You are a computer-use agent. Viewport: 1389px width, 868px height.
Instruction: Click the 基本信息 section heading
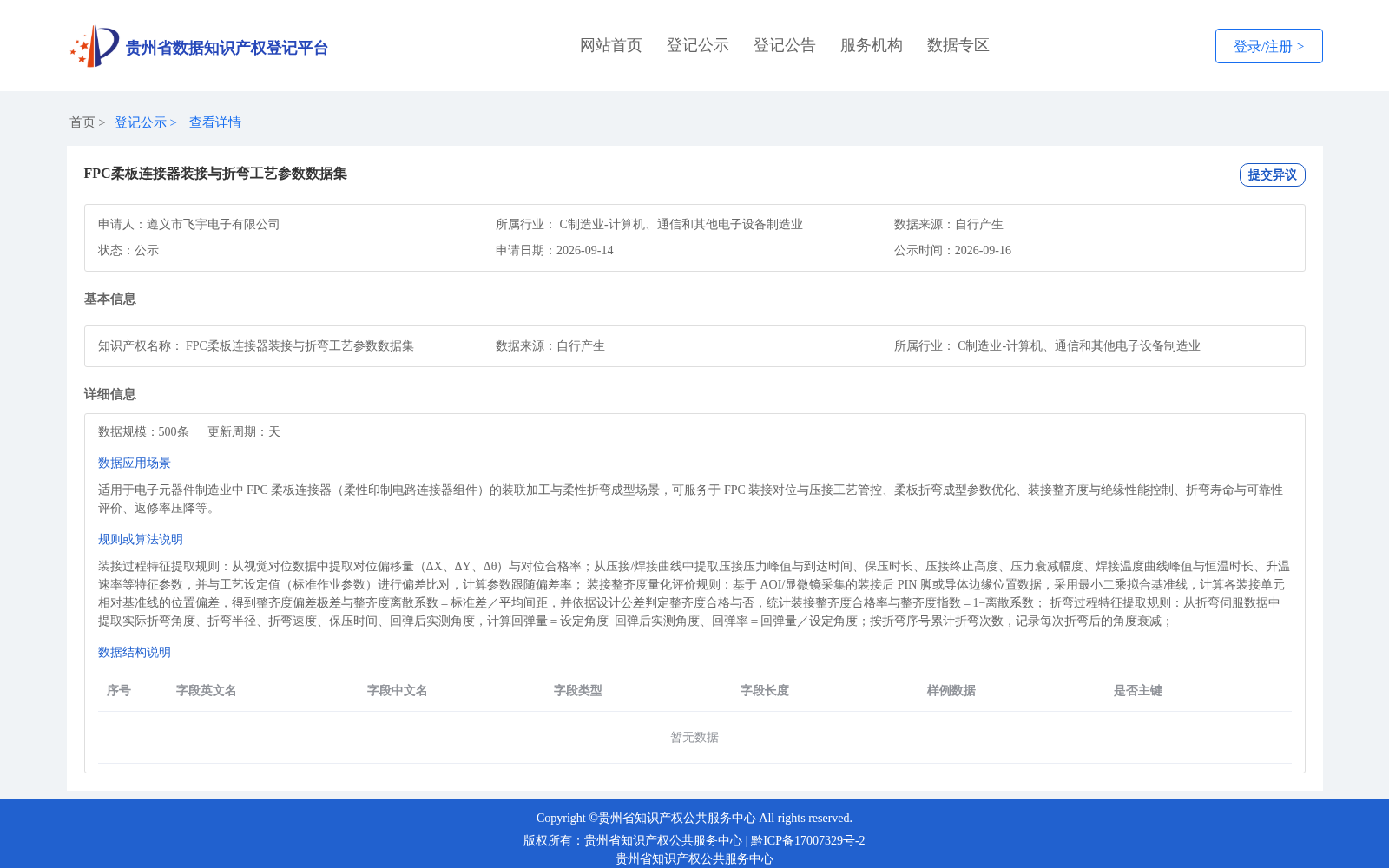pos(110,299)
